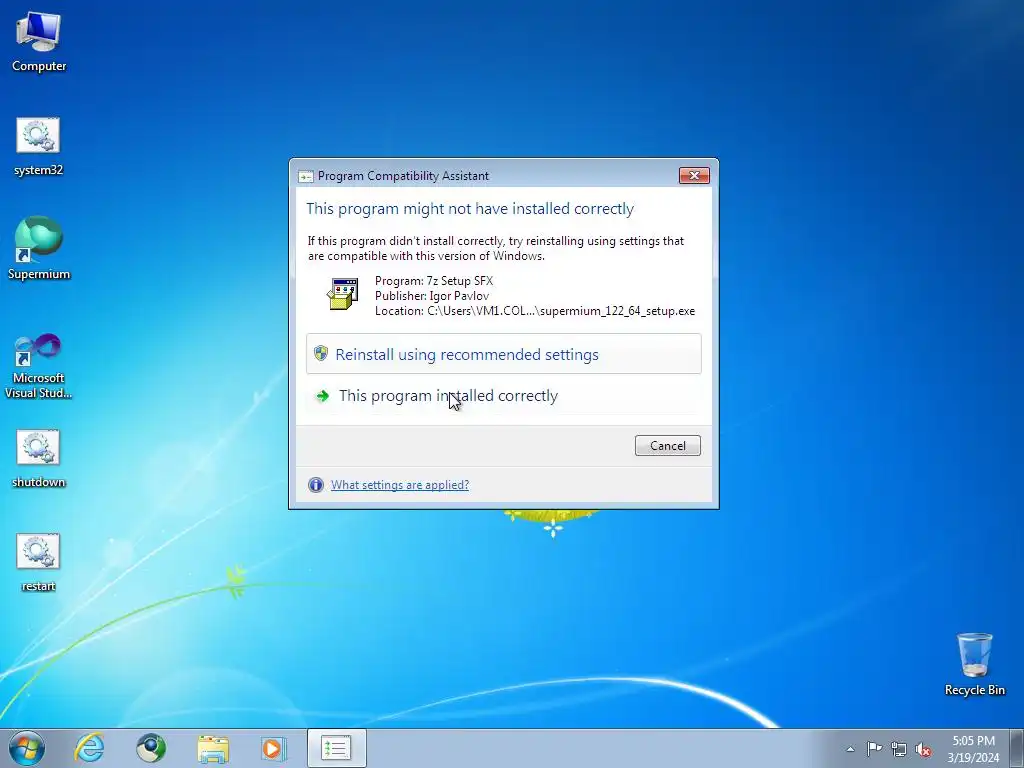Screen dimensions: 1024x768
Task: Select the Recycle Bin icon
Action: point(974,664)
